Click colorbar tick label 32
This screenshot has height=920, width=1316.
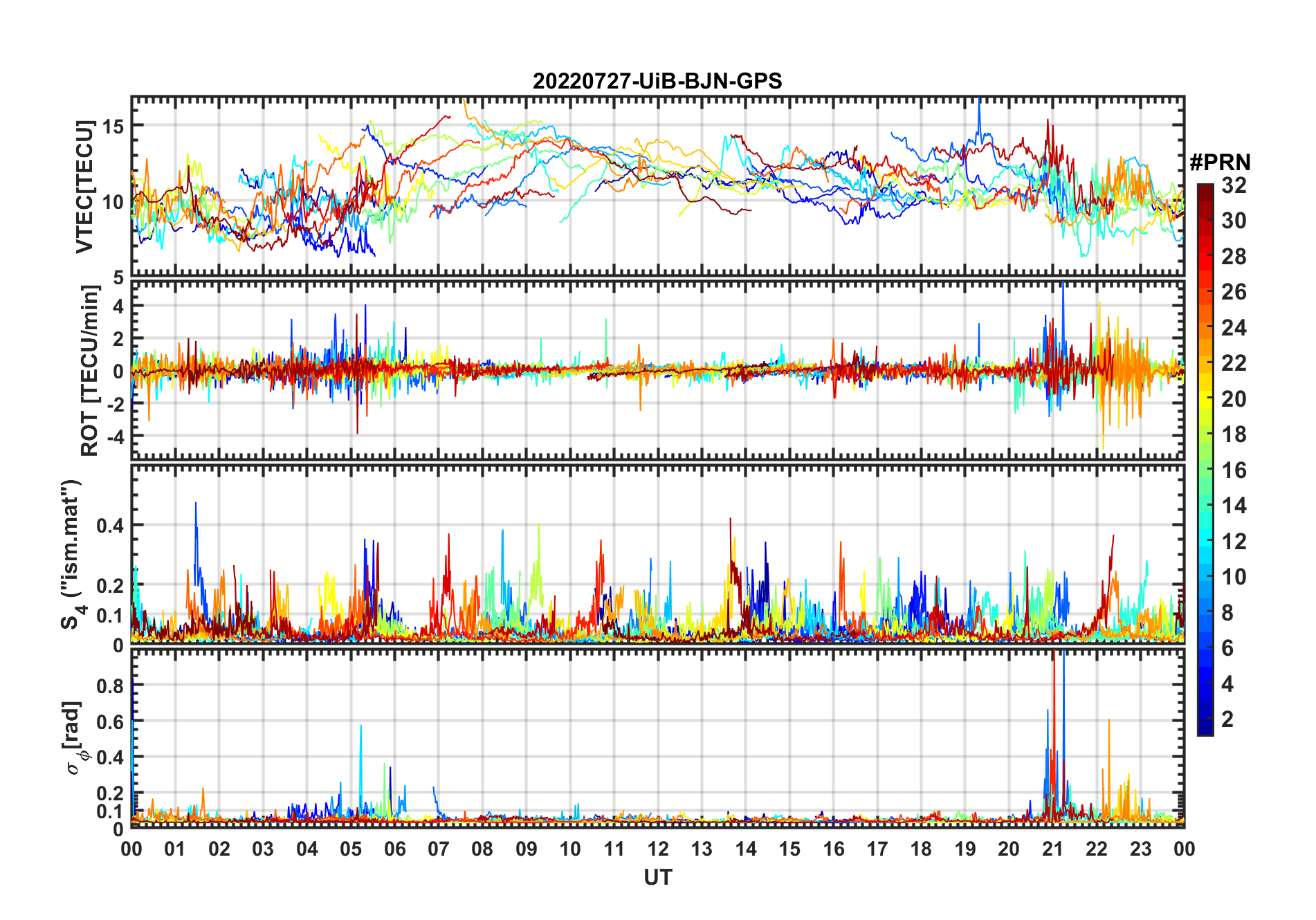1234,185
